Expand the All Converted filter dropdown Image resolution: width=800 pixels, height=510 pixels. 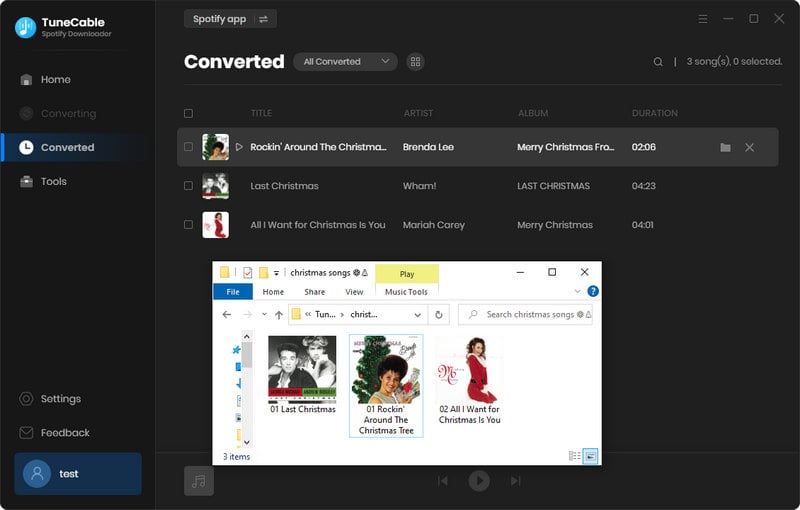345,62
